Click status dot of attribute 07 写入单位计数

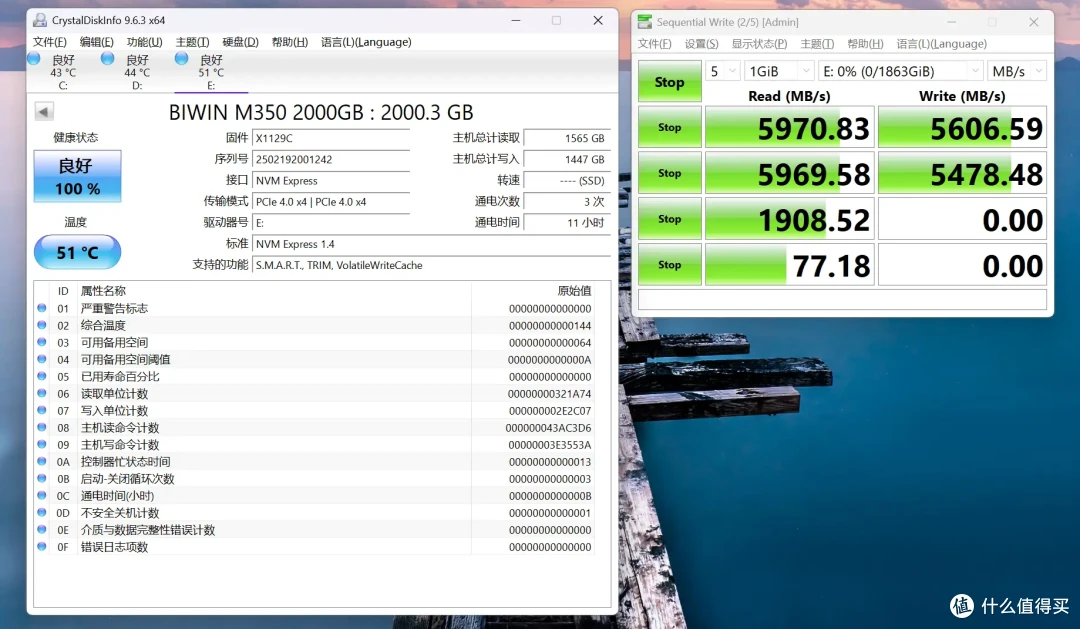tap(42, 410)
